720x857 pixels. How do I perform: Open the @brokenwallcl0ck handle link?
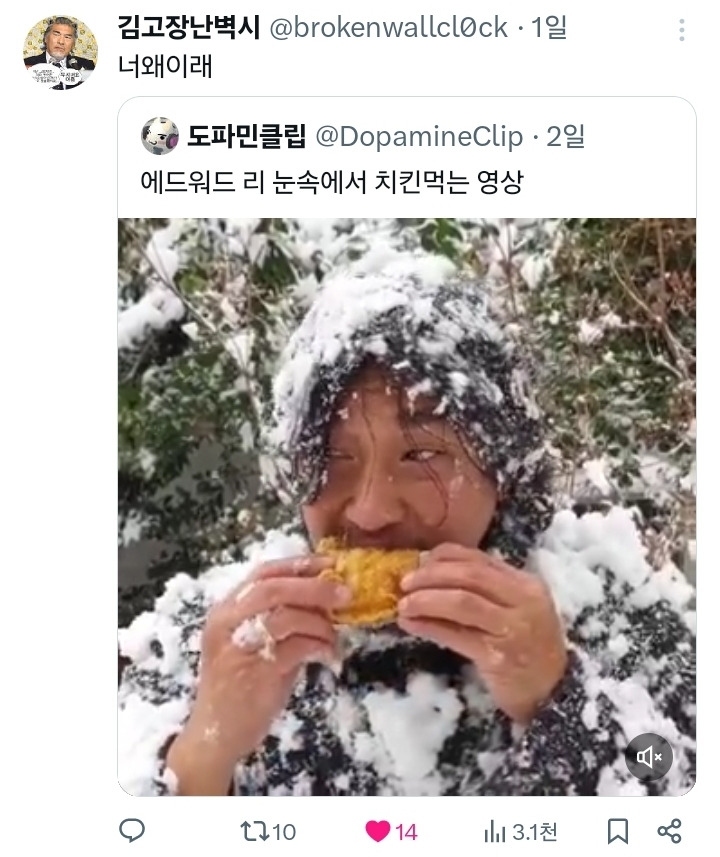386,28
